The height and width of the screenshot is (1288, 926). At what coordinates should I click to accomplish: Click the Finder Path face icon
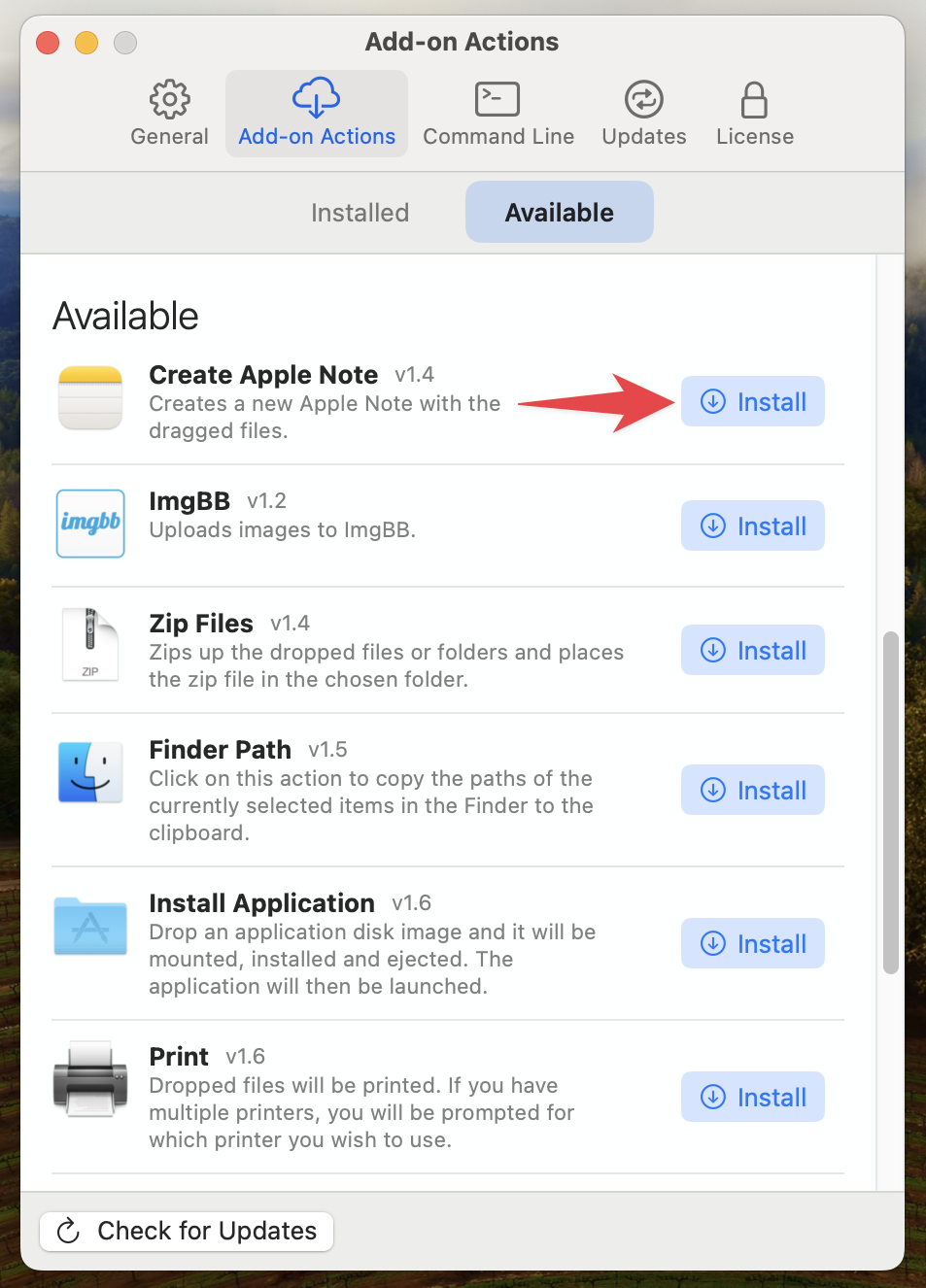point(90,772)
